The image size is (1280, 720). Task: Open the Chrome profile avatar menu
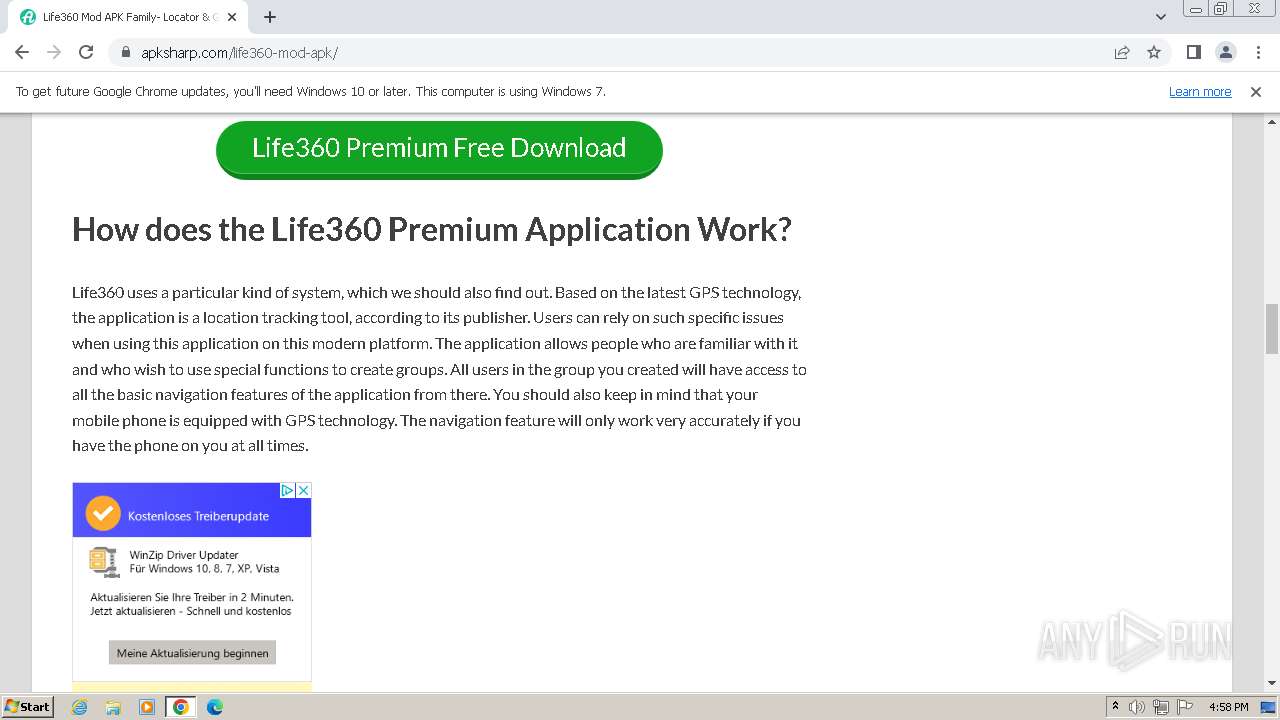coord(1225,52)
